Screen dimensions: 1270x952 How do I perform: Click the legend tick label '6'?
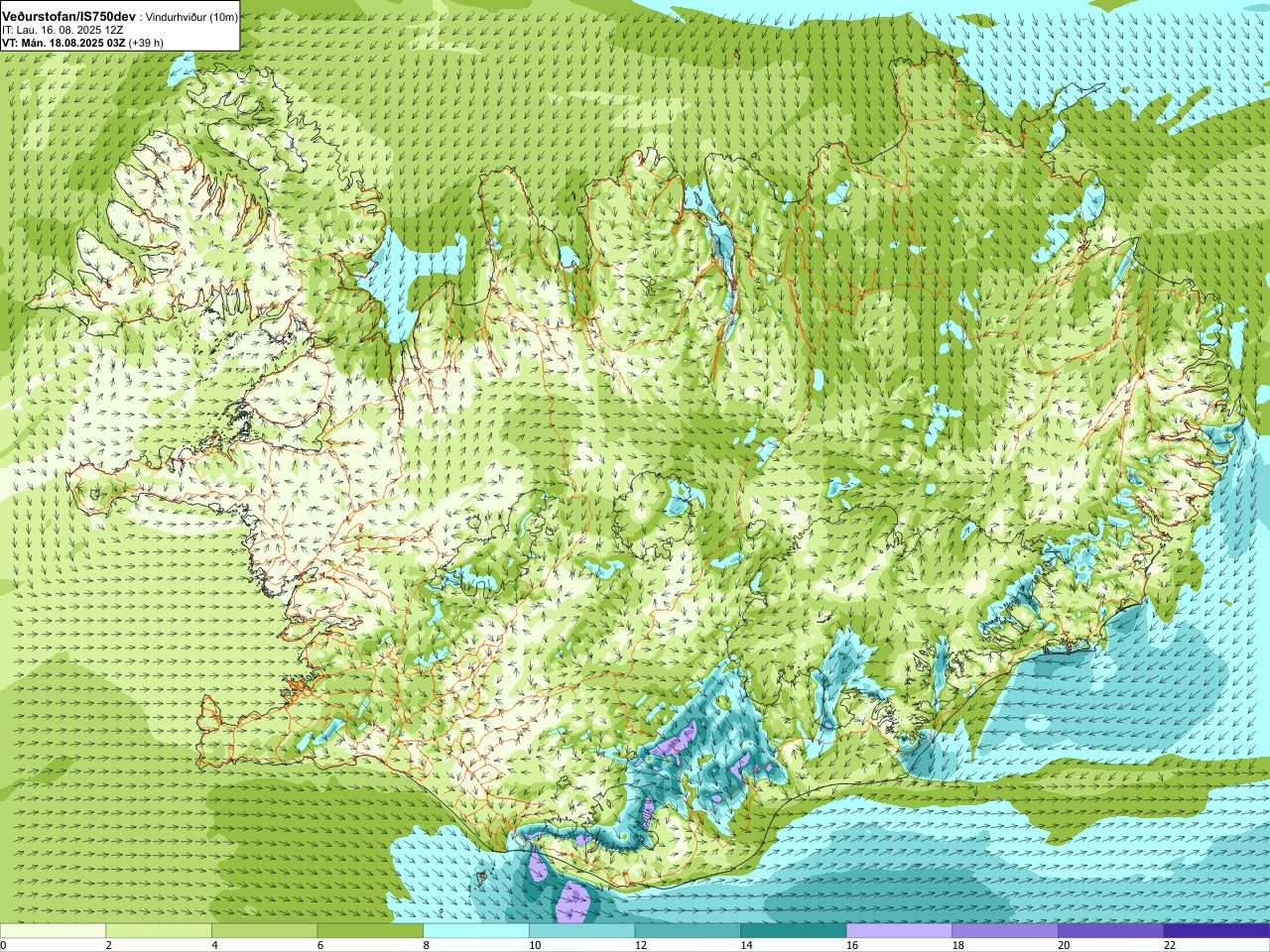pos(320,945)
